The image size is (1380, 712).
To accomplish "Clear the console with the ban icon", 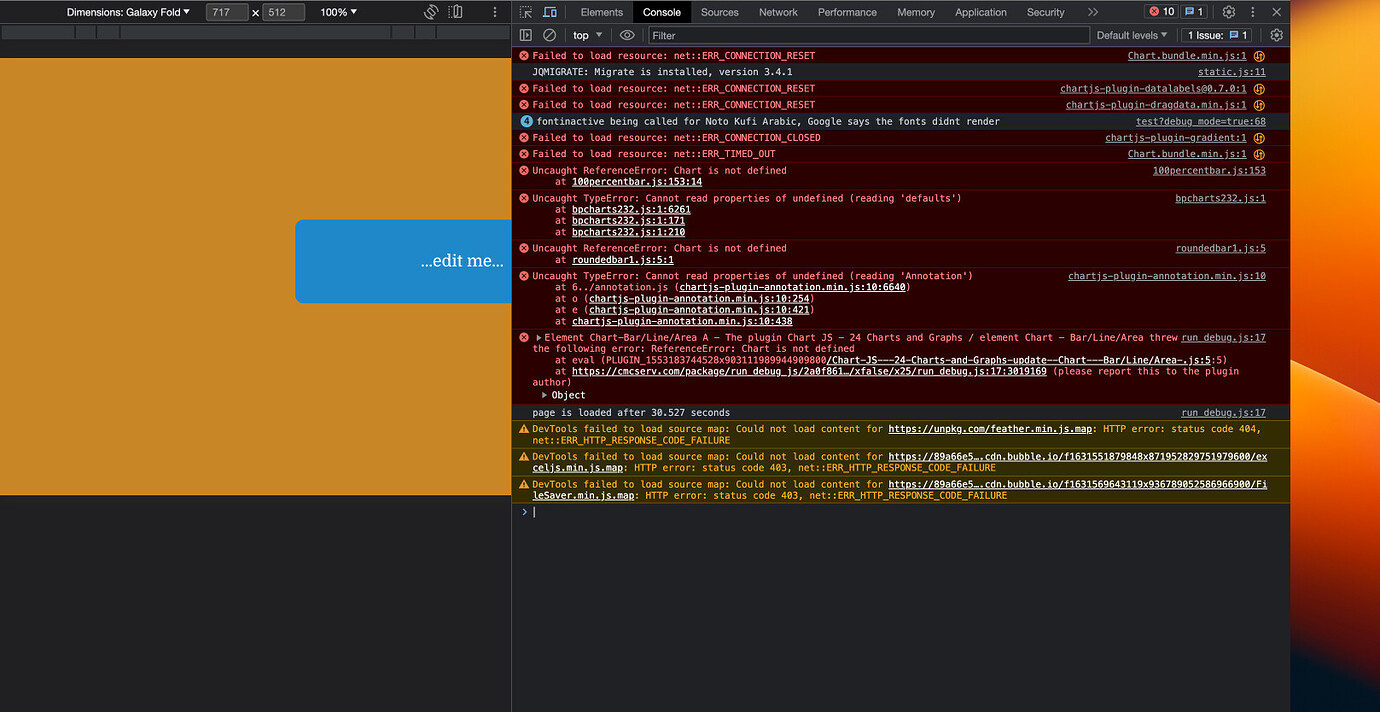I will click(x=549, y=35).
